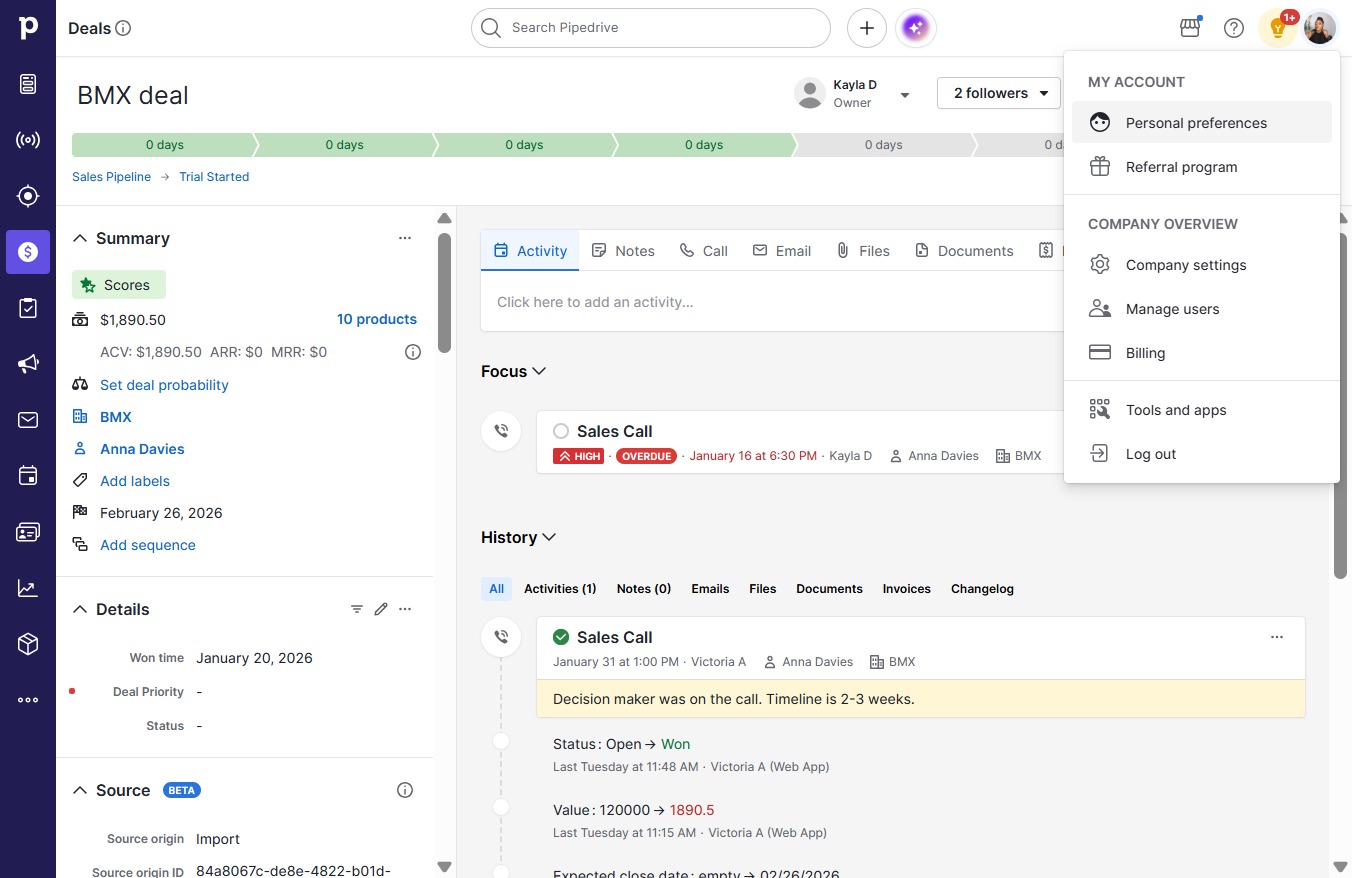Toggle the green check on completed Sales Call

(x=561, y=637)
